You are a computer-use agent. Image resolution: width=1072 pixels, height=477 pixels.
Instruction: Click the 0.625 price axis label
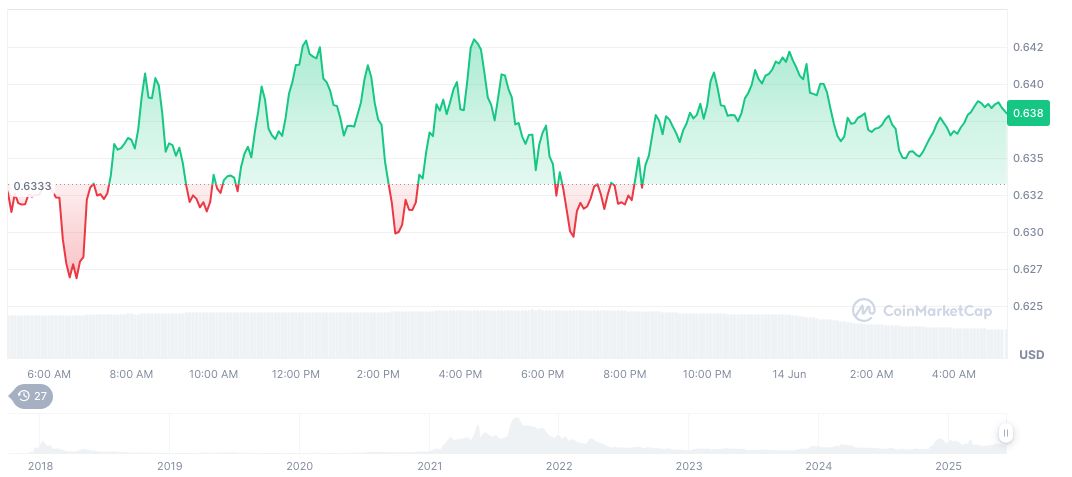point(1028,306)
